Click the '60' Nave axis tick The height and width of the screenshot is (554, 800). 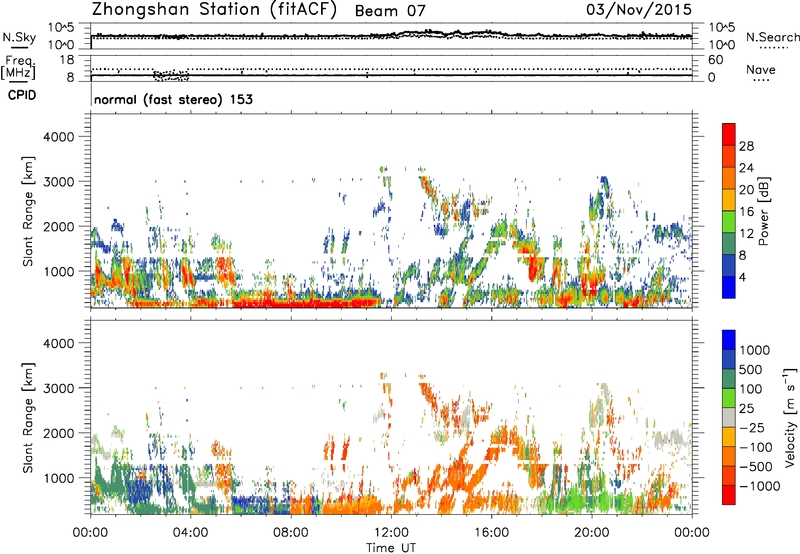(715, 60)
